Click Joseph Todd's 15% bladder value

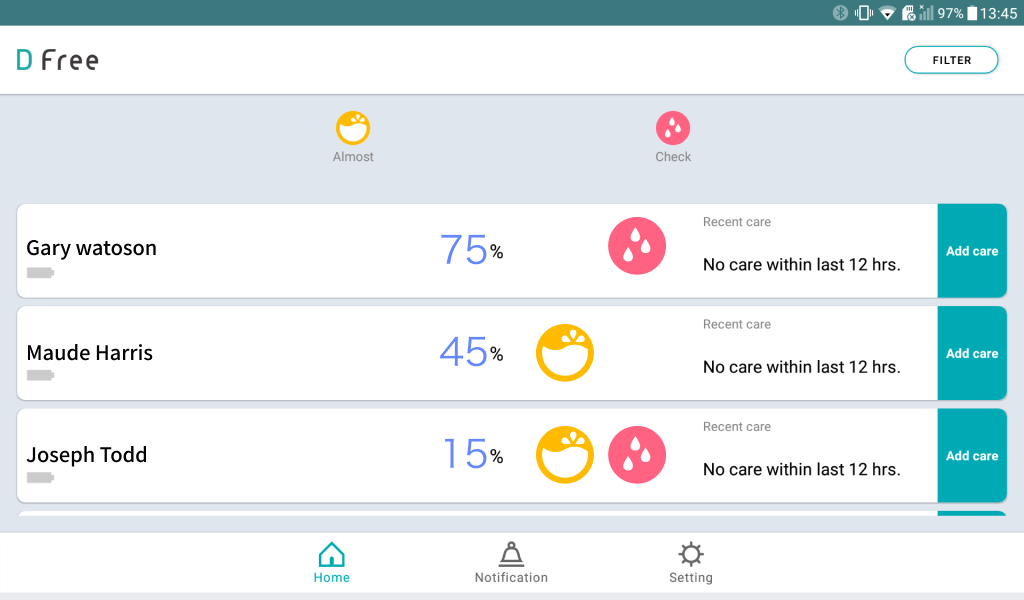pyautogui.click(x=473, y=454)
